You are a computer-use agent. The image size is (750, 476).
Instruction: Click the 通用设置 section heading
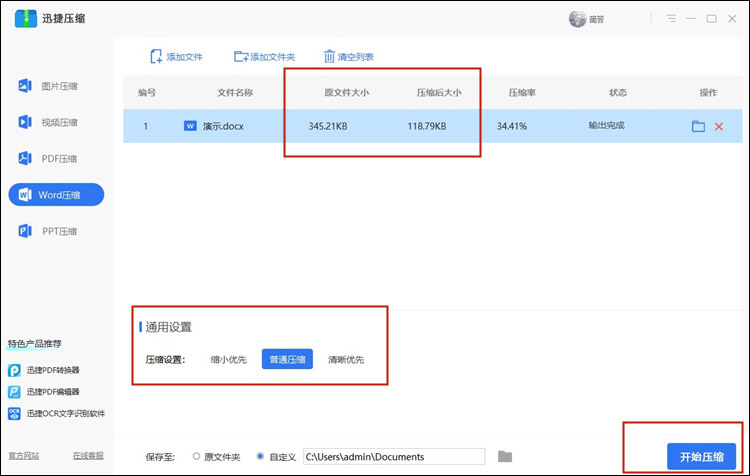pyautogui.click(x=168, y=327)
